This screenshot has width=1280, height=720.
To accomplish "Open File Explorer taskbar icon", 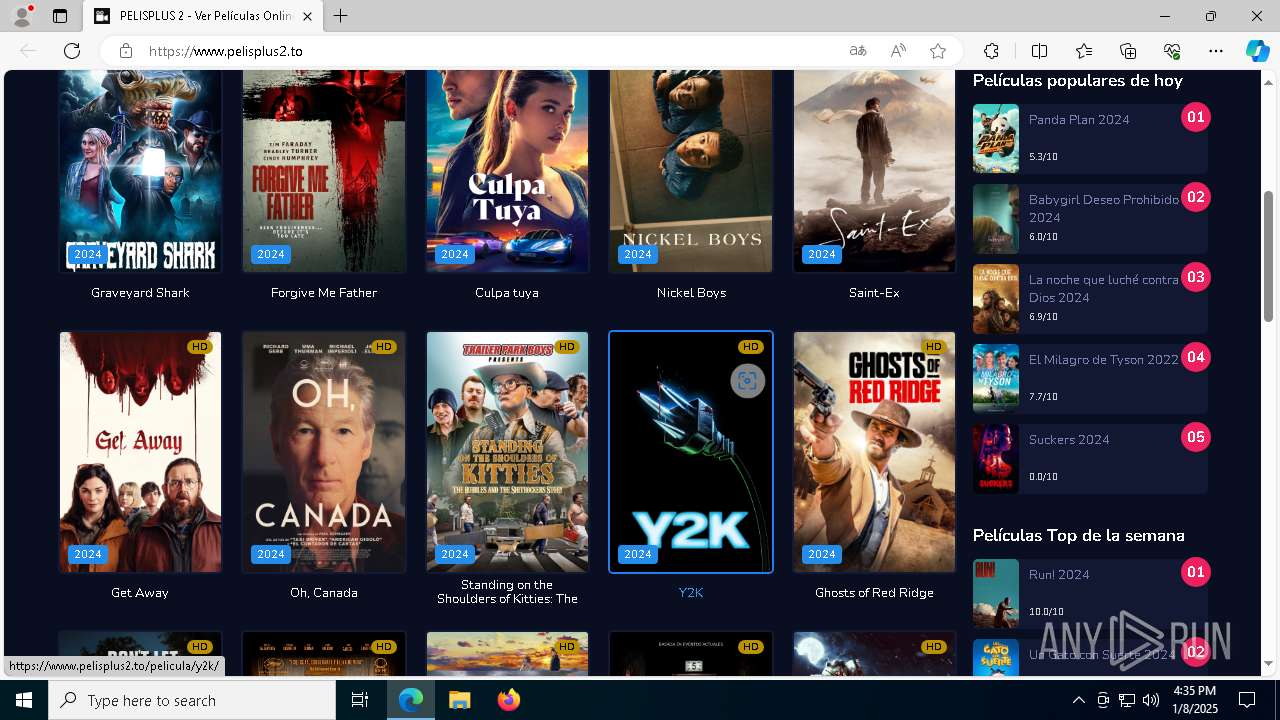I will (x=459, y=700).
